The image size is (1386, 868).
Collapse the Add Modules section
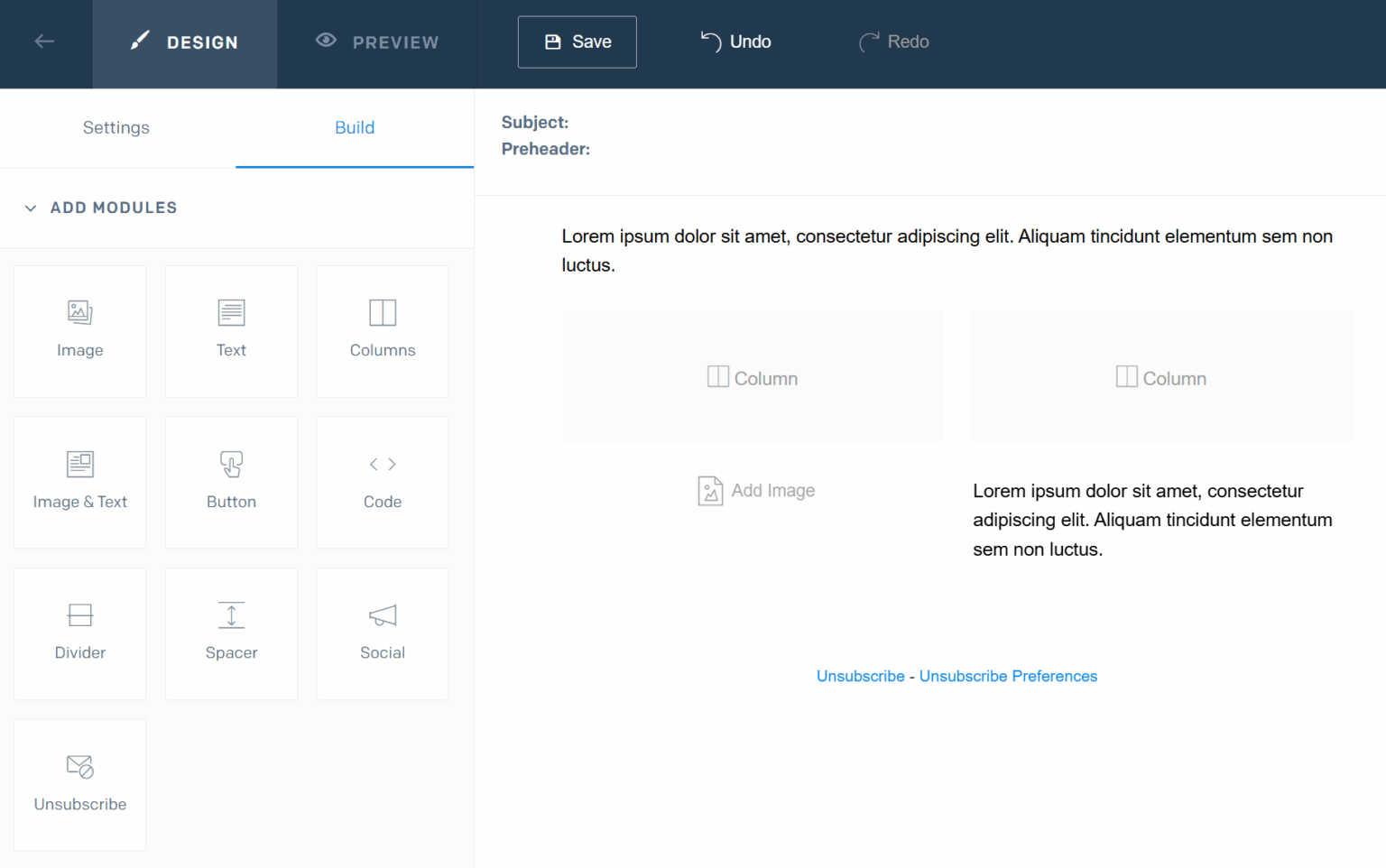[31, 208]
